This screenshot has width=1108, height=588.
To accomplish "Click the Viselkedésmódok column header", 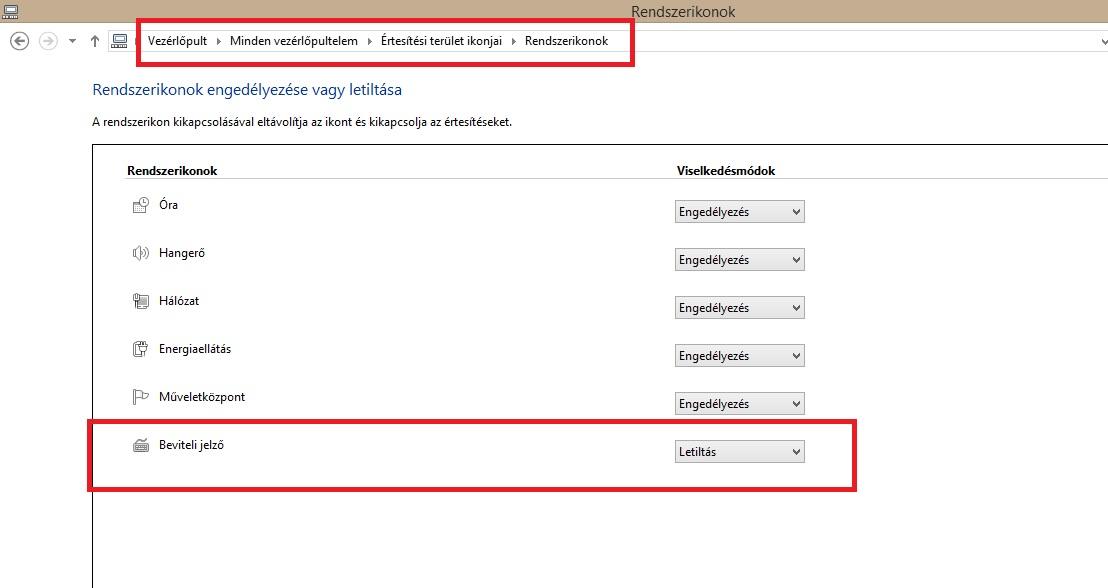I will pyautogui.click(x=726, y=170).
